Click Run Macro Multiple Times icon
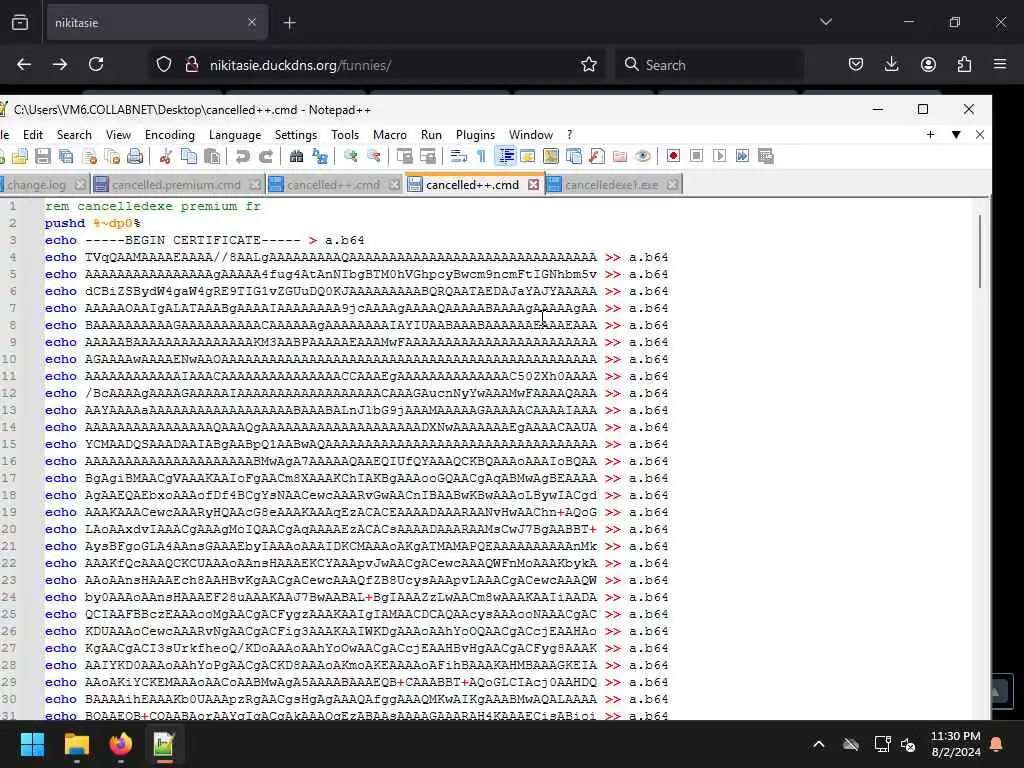 (743, 156)
